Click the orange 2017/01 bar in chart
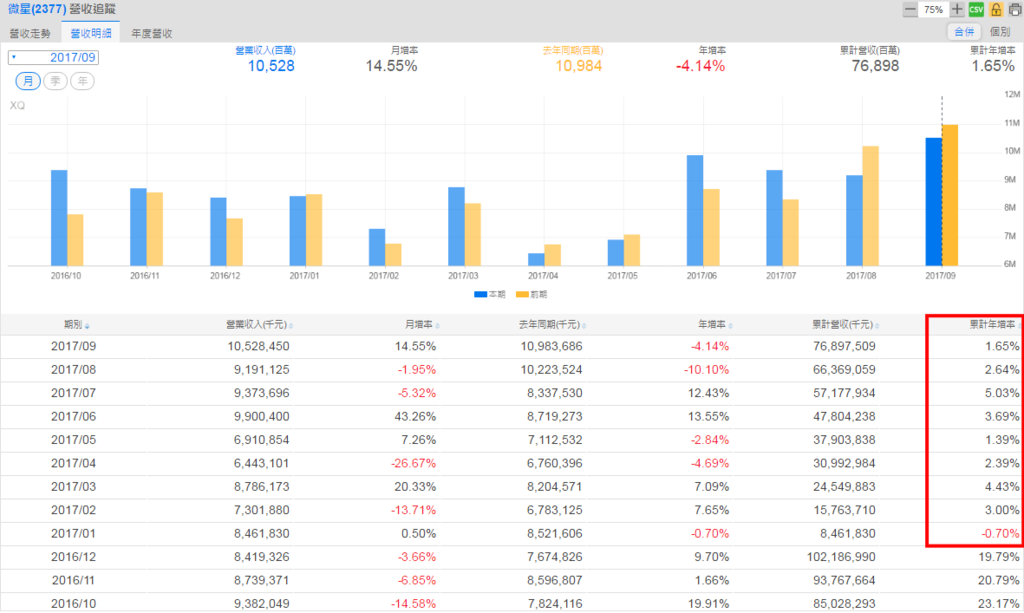1024x613 pixels. 314,230
